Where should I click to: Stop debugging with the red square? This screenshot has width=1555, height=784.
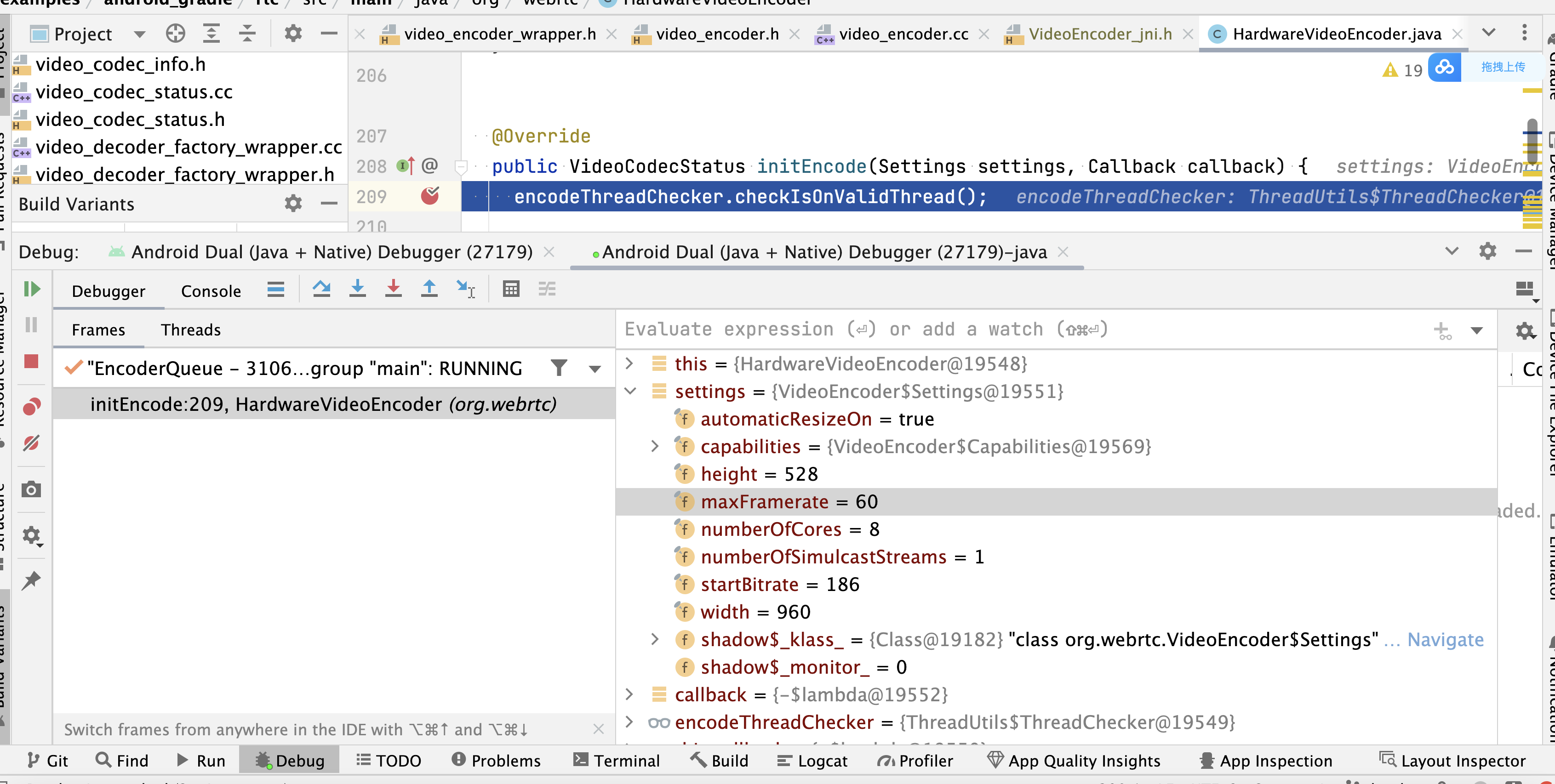31,362
